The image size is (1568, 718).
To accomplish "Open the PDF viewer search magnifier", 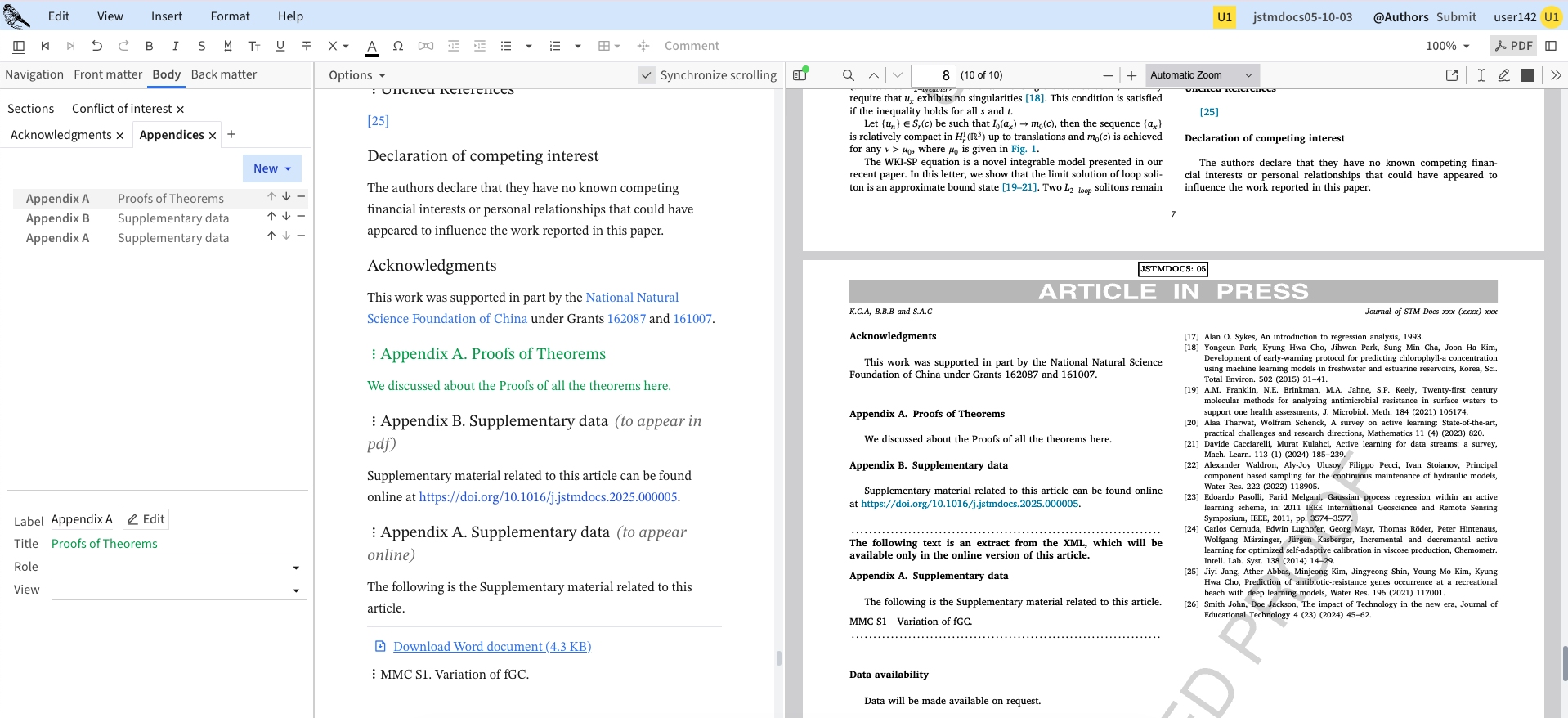I will coord(849,75).
